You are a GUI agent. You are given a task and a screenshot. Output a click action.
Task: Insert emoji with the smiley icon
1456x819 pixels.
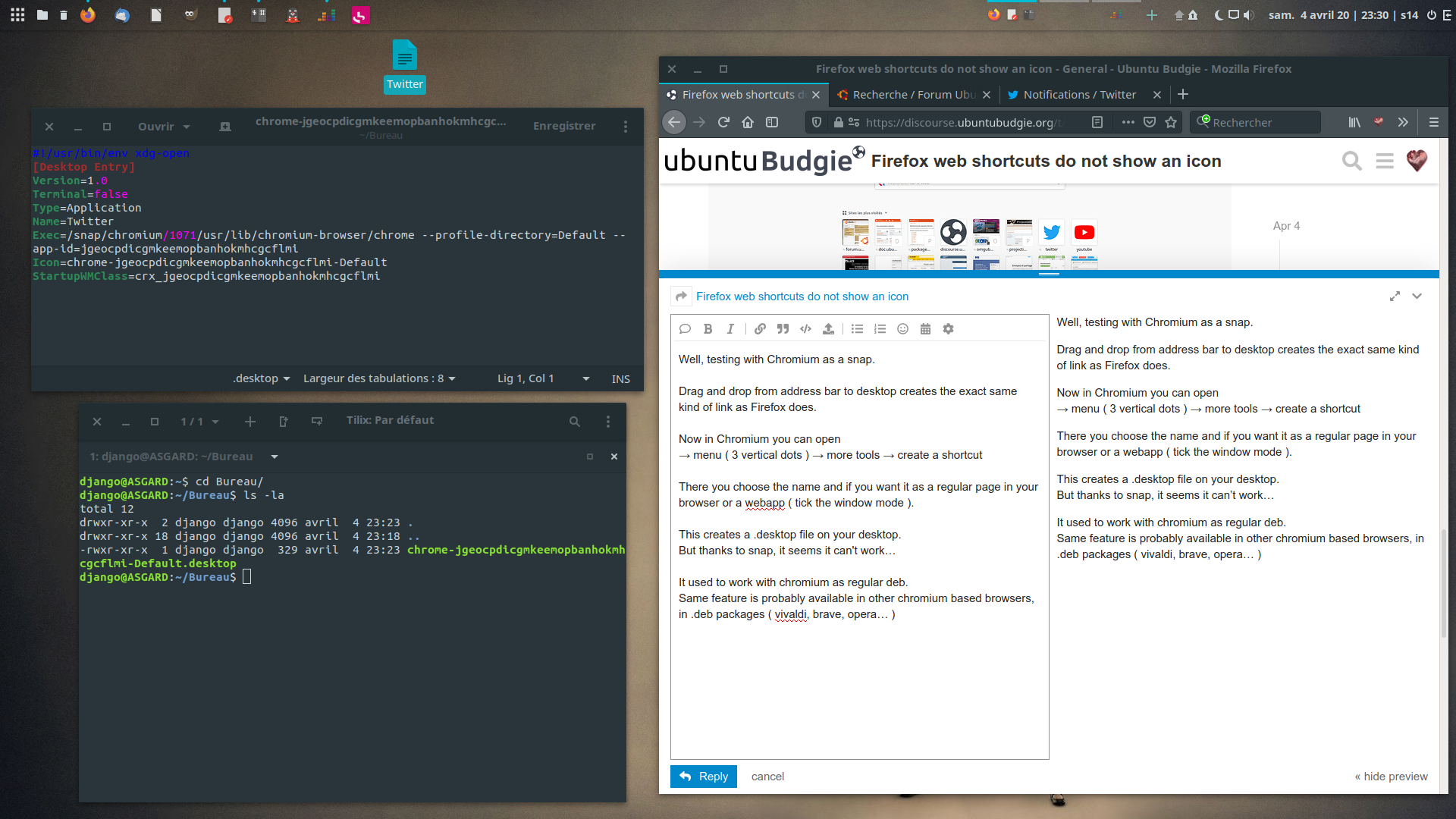902,329
